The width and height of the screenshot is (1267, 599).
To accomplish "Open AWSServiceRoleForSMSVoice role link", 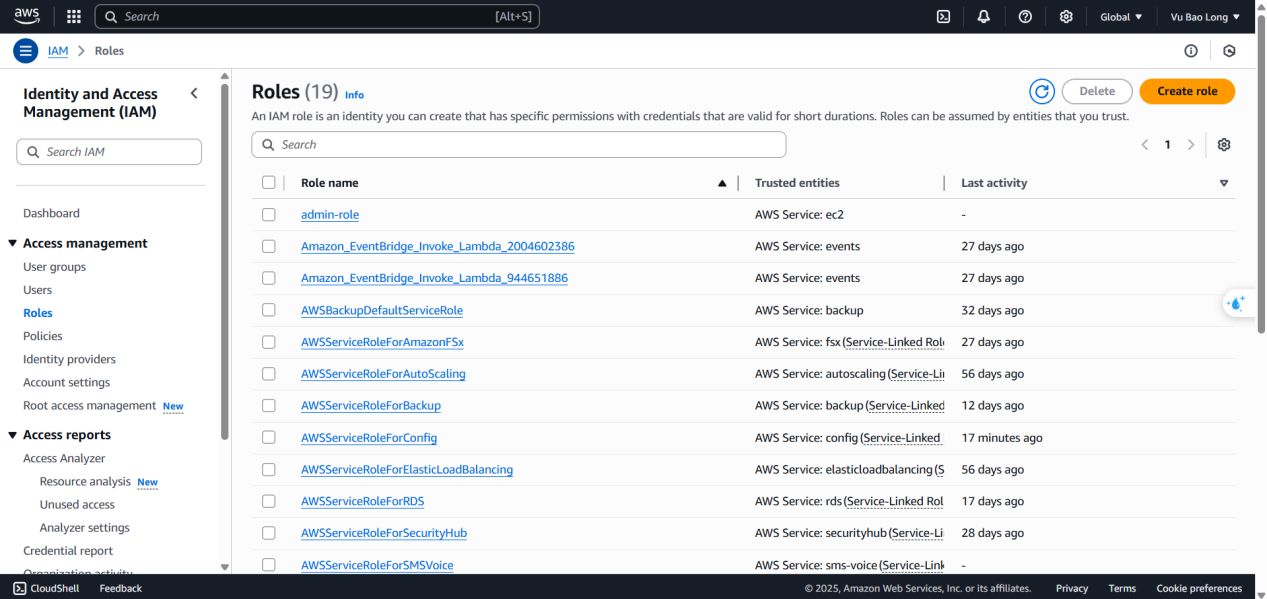I will pyautogui.click(x=377, y=565).
